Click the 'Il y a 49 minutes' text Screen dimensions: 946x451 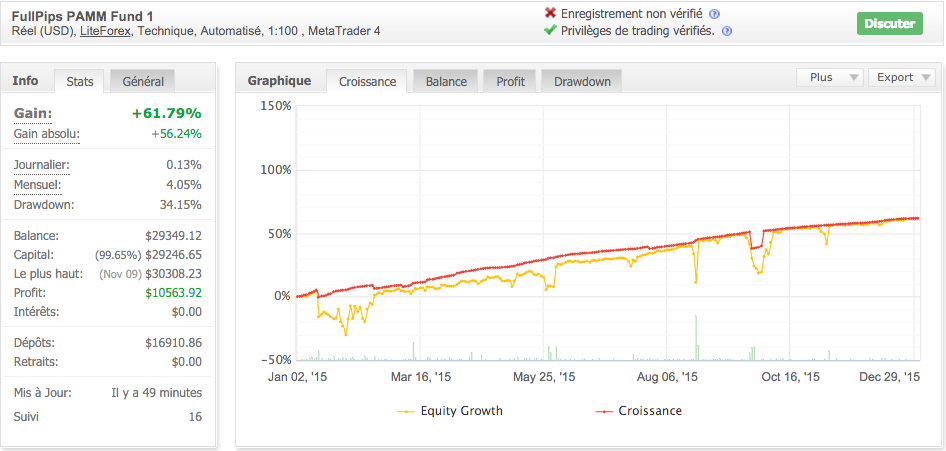[x=157, y=393]
